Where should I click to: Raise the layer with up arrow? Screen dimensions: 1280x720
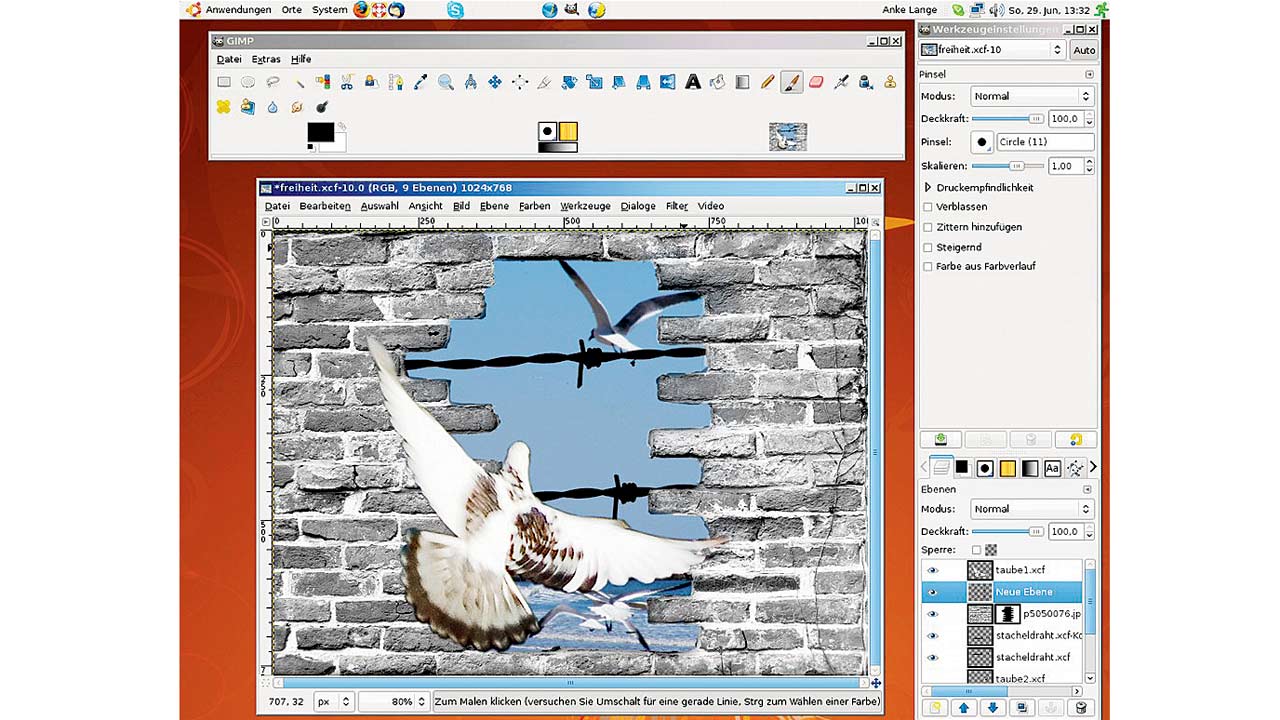tap(964, 708)
